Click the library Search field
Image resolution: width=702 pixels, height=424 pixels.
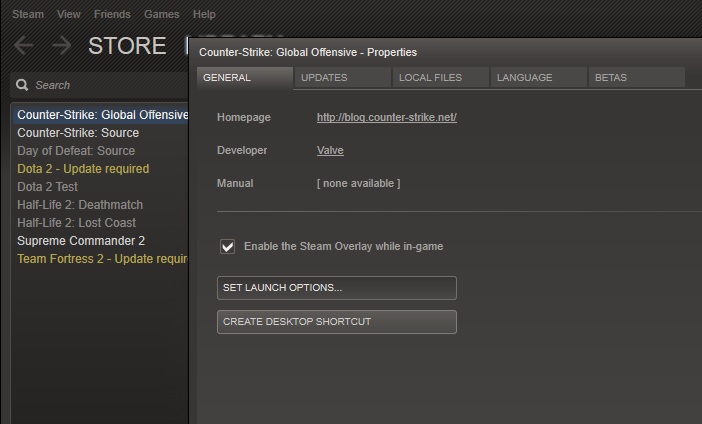click(99, 85)
